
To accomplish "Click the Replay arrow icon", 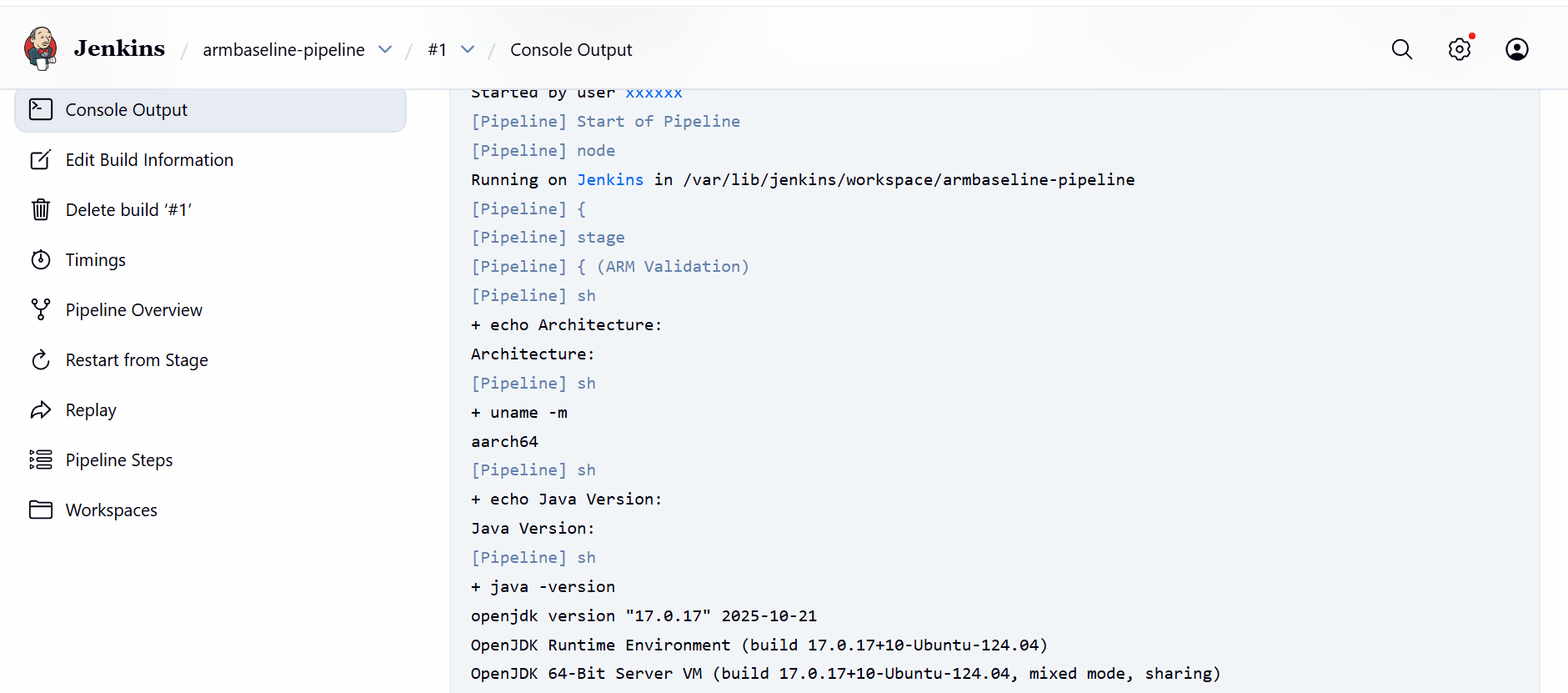I will (41, 409).
